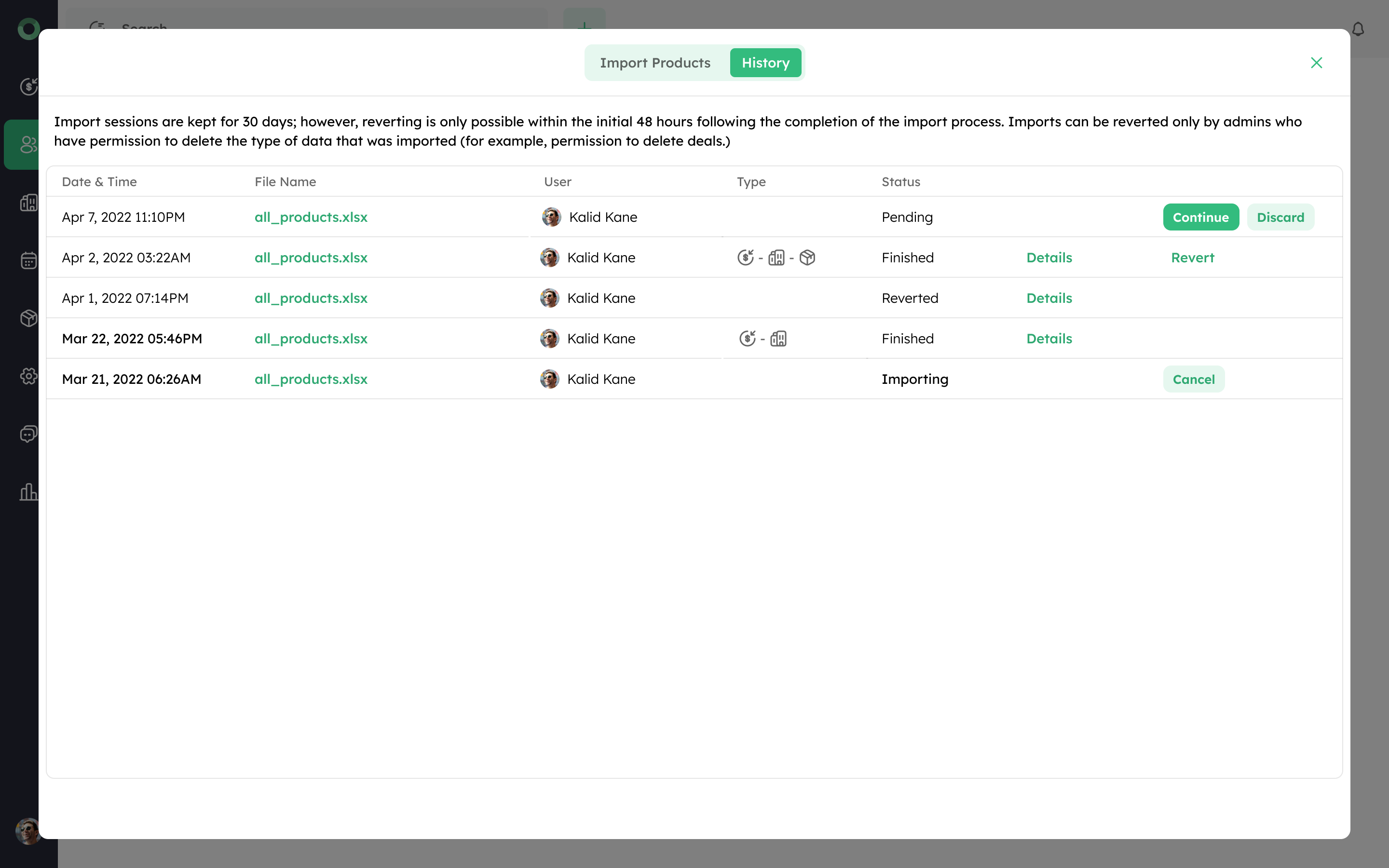Viewport: 1389px width, 868px height.
Task: Click the Type column header
Action: 751,182
